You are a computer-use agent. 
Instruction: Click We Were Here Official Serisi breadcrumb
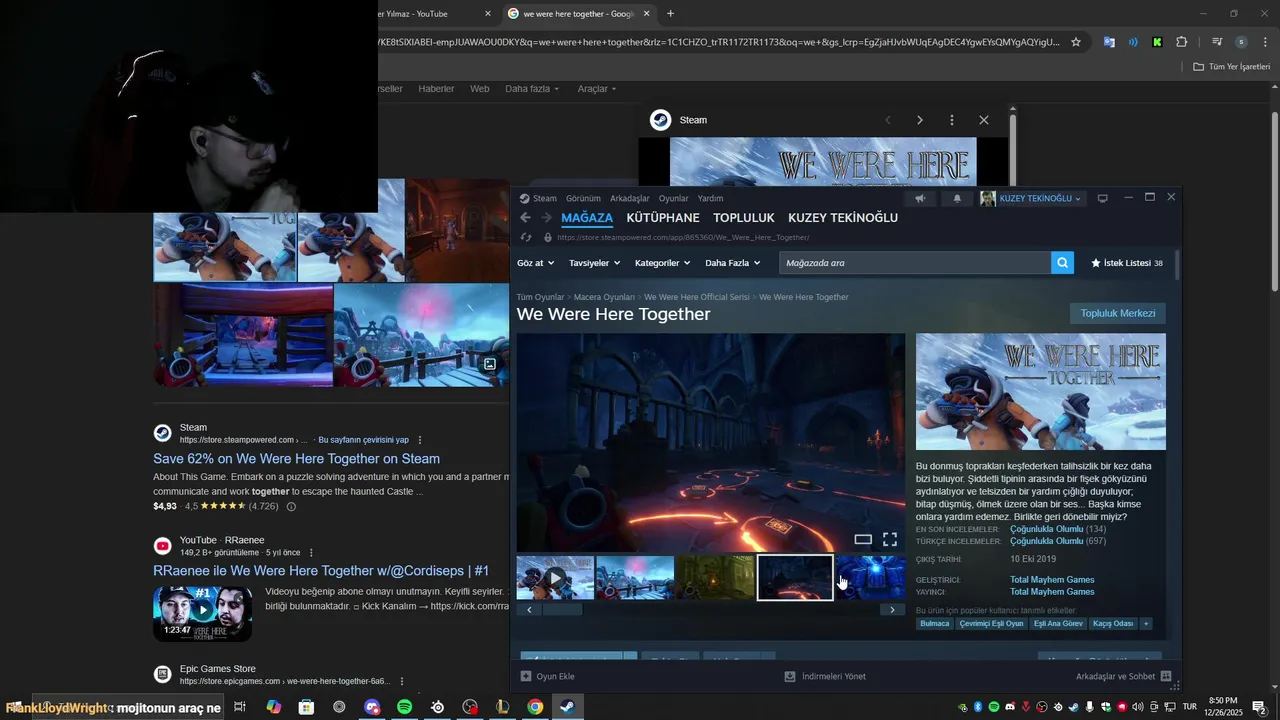tap(696, 297)
